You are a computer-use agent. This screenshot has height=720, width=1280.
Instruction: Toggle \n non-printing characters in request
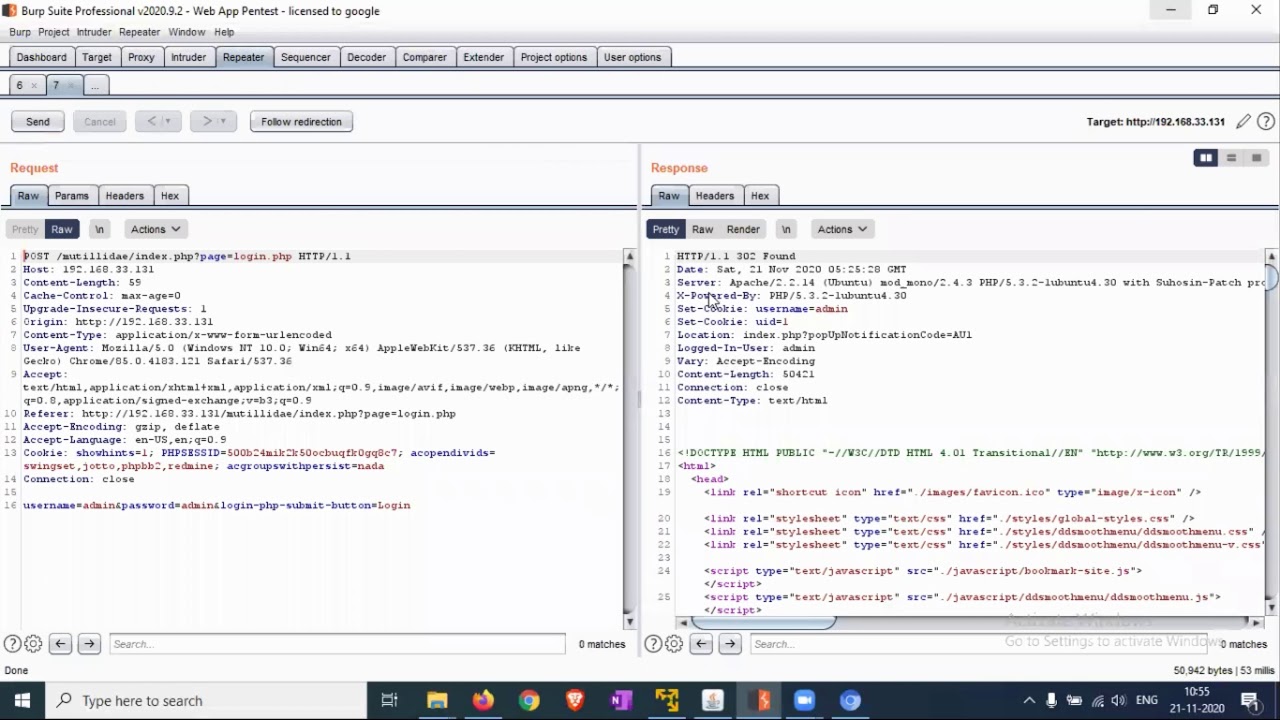[x=99, y=230]
